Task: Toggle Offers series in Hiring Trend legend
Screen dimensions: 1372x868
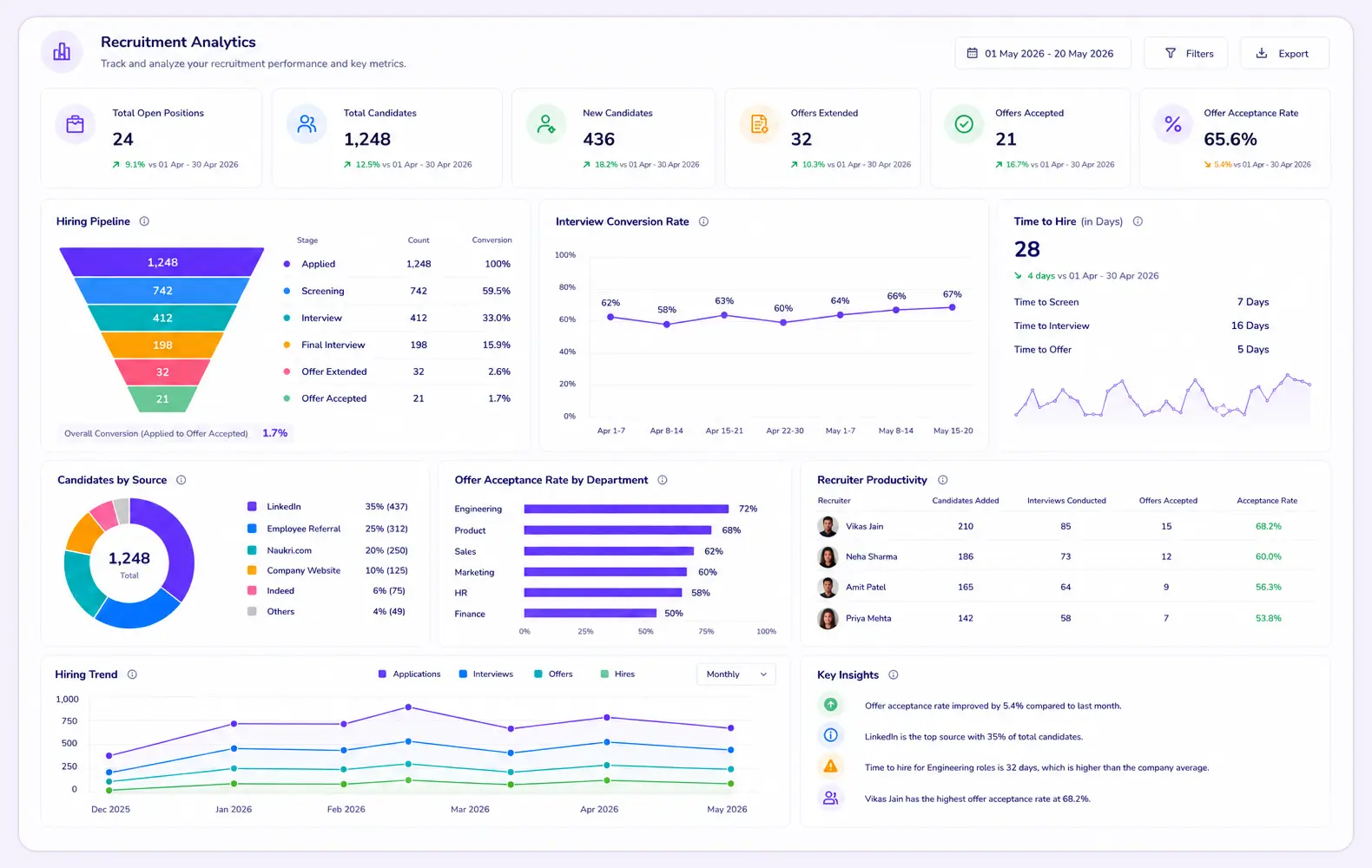Action: [553, 674]
